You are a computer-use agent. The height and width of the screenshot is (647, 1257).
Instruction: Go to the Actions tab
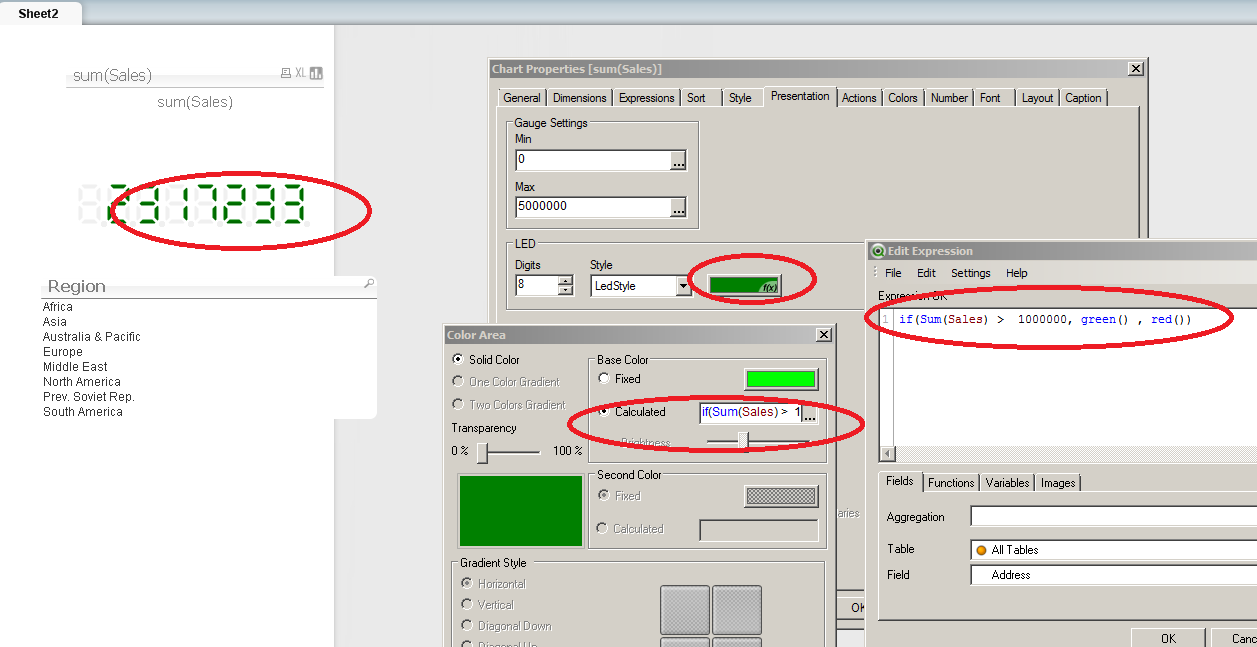(859, 98)
